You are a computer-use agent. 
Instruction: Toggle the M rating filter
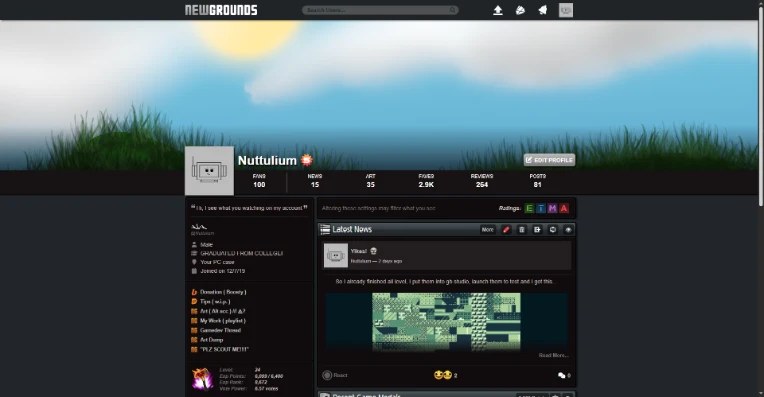coord(552,208)
